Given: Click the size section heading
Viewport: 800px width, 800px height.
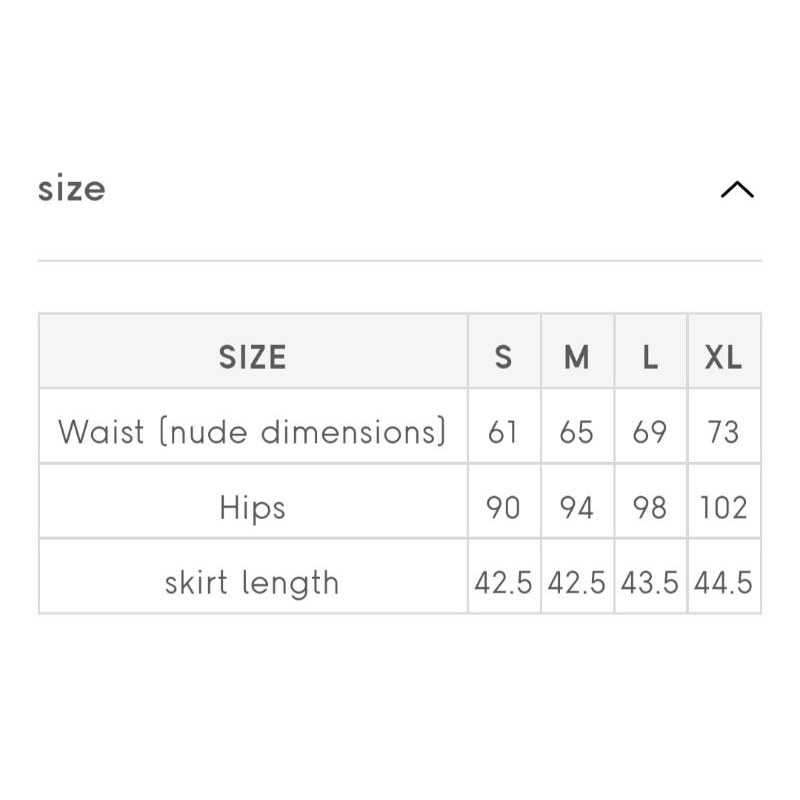Looking at the screenshot, I should 72,188.
